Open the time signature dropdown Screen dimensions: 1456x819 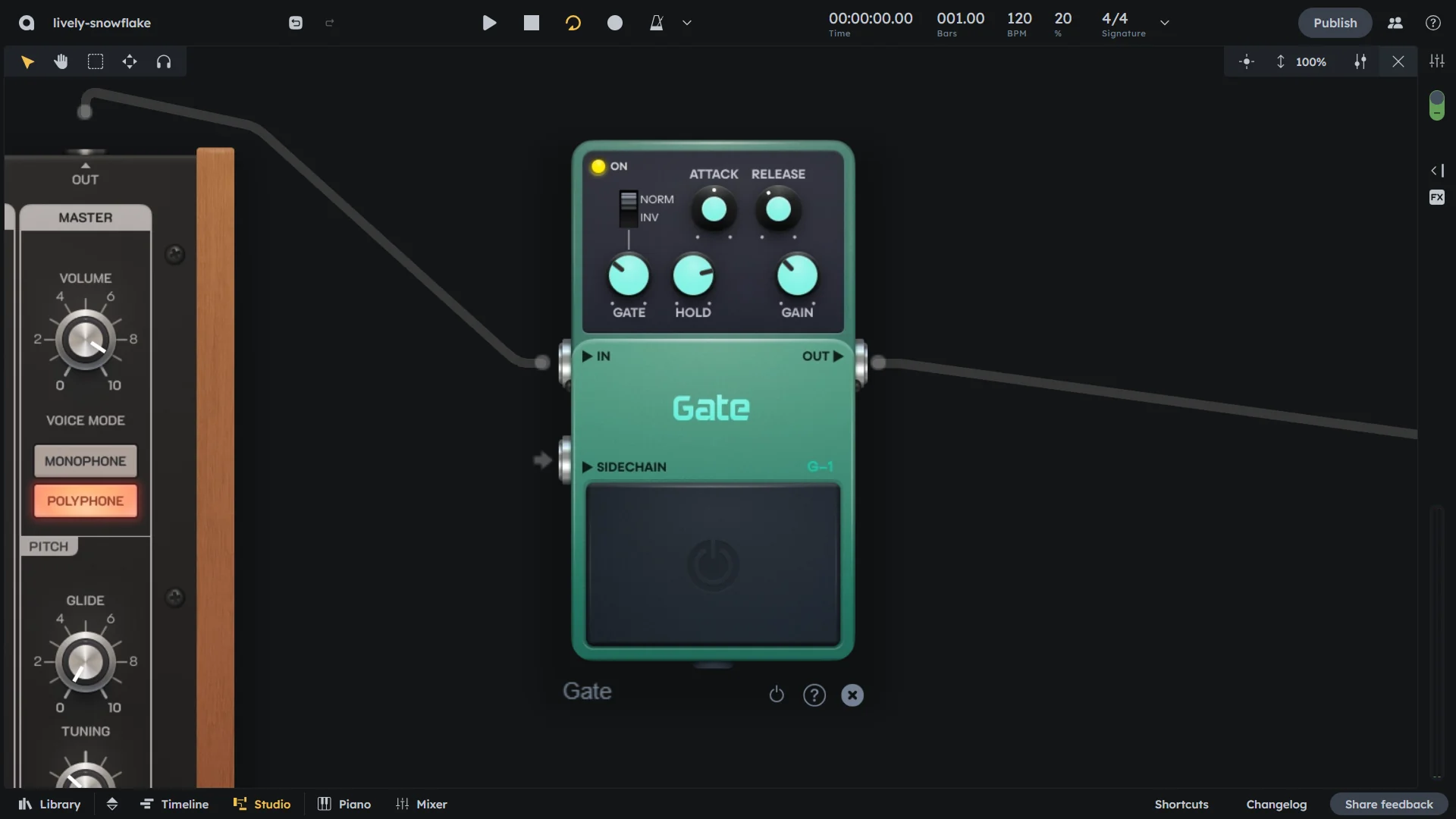[x=1165, y=23]
